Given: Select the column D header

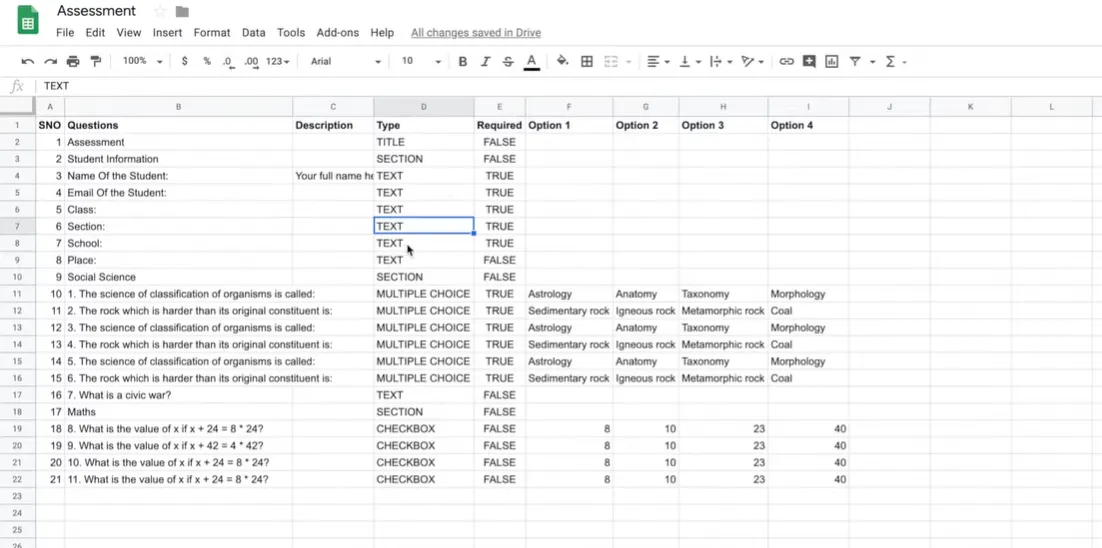Looking at the screenshot, I should click(x=423, y=107).
